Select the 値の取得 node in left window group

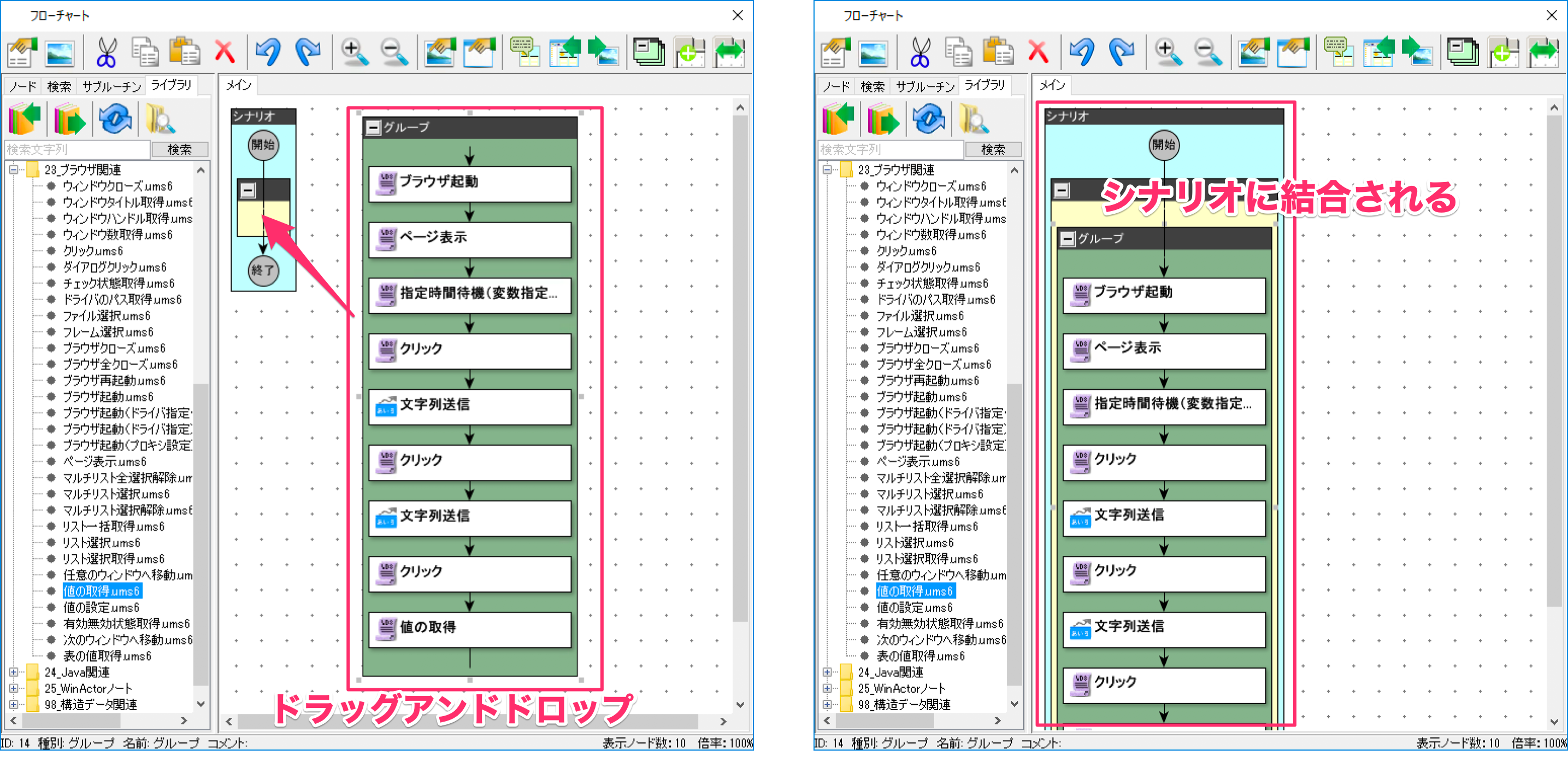(470, 629)
